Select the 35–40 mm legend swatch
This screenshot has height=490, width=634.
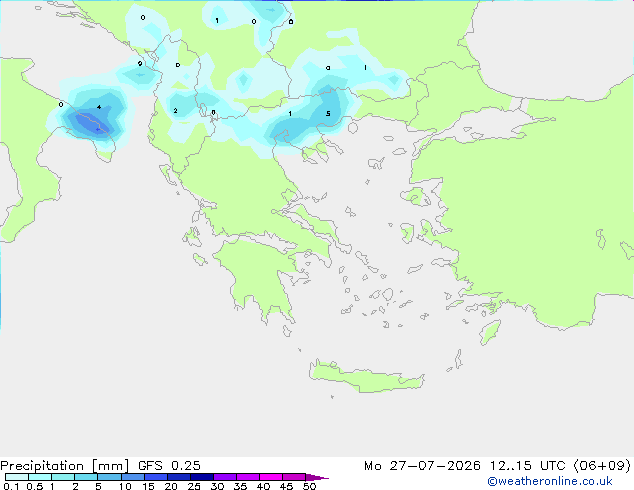[248, 477]
